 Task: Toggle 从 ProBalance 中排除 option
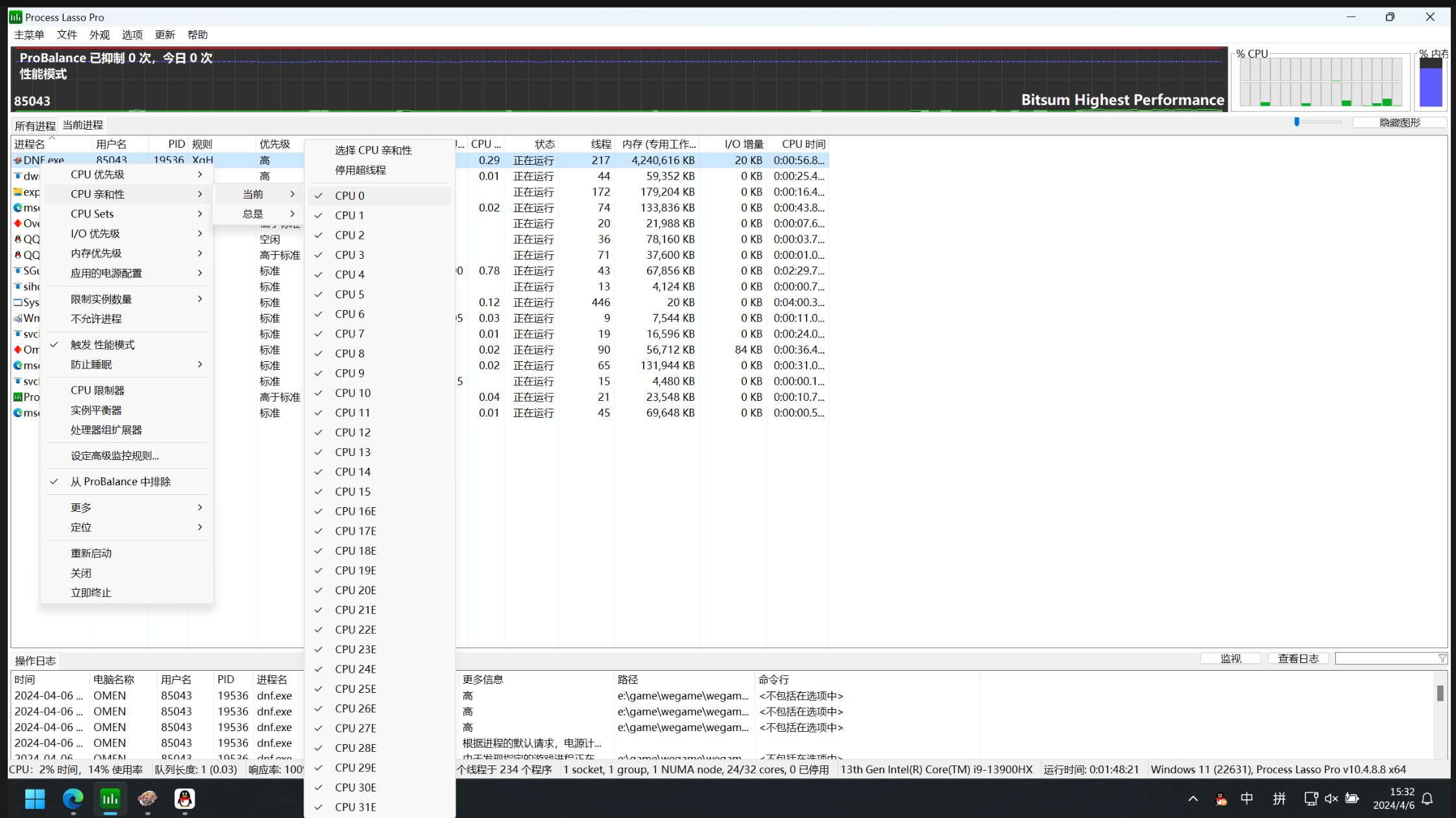(x=127, y=482)
